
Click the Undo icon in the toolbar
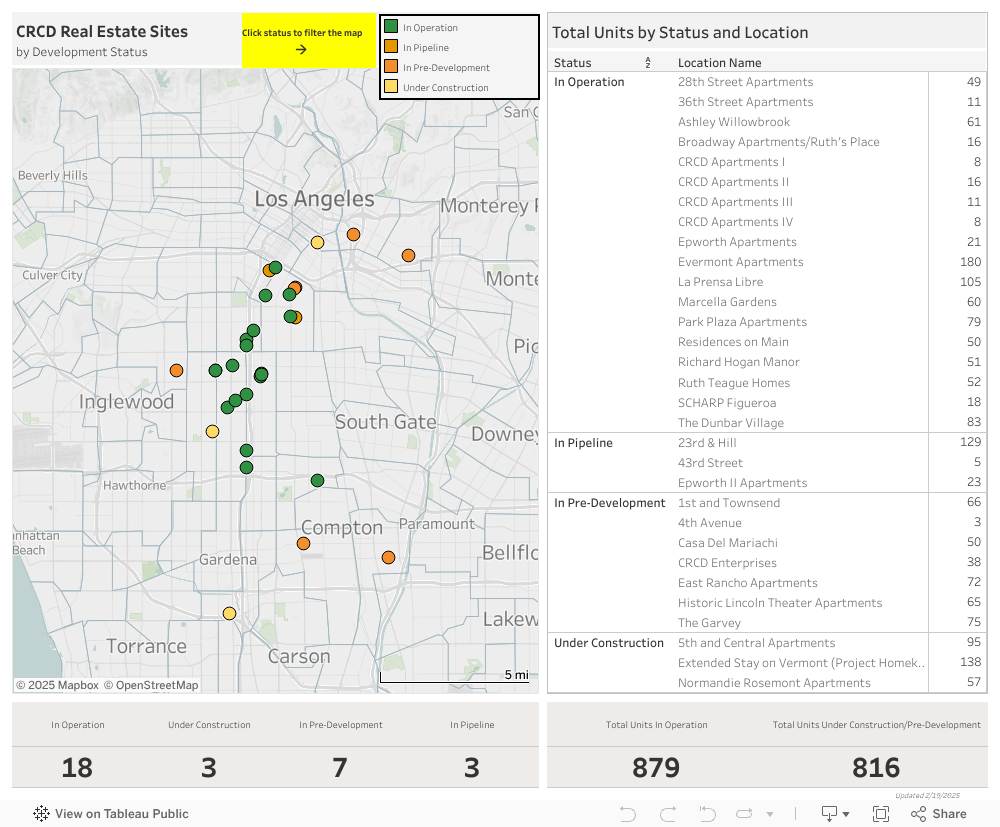pos(628,814)
